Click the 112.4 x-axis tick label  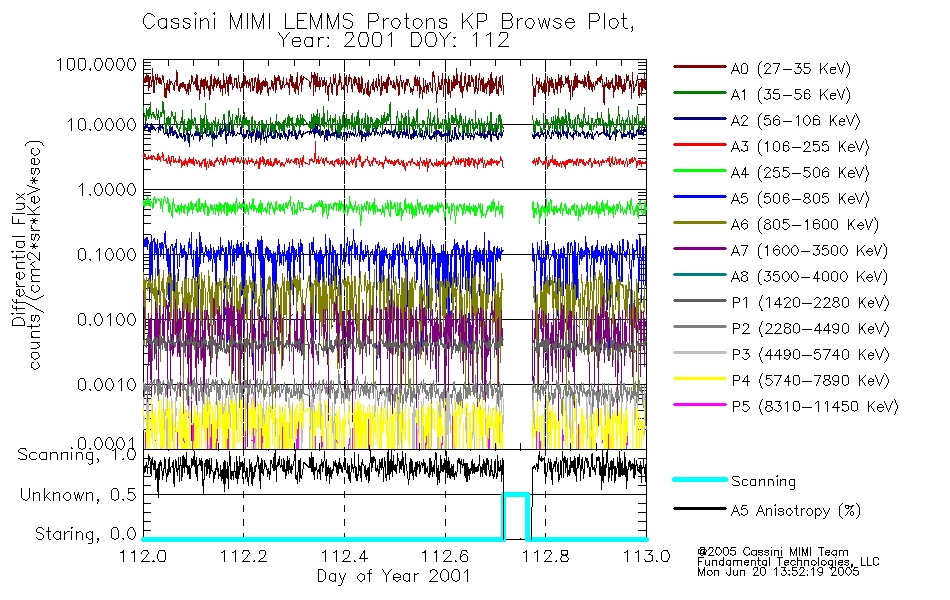tap(345, 556)
